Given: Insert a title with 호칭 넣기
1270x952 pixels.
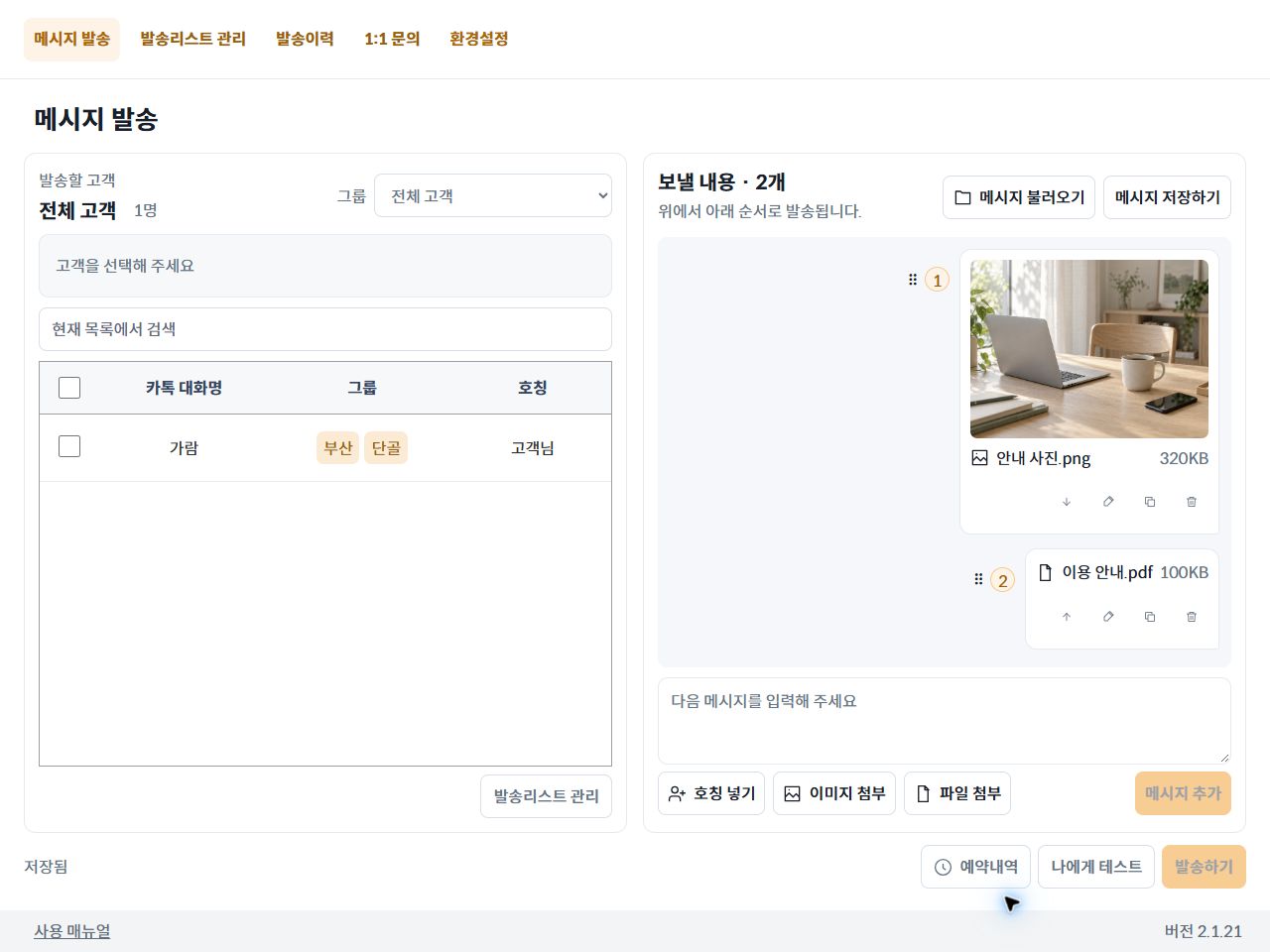Looking at the screenshot, I should click(x=711, y=793).
